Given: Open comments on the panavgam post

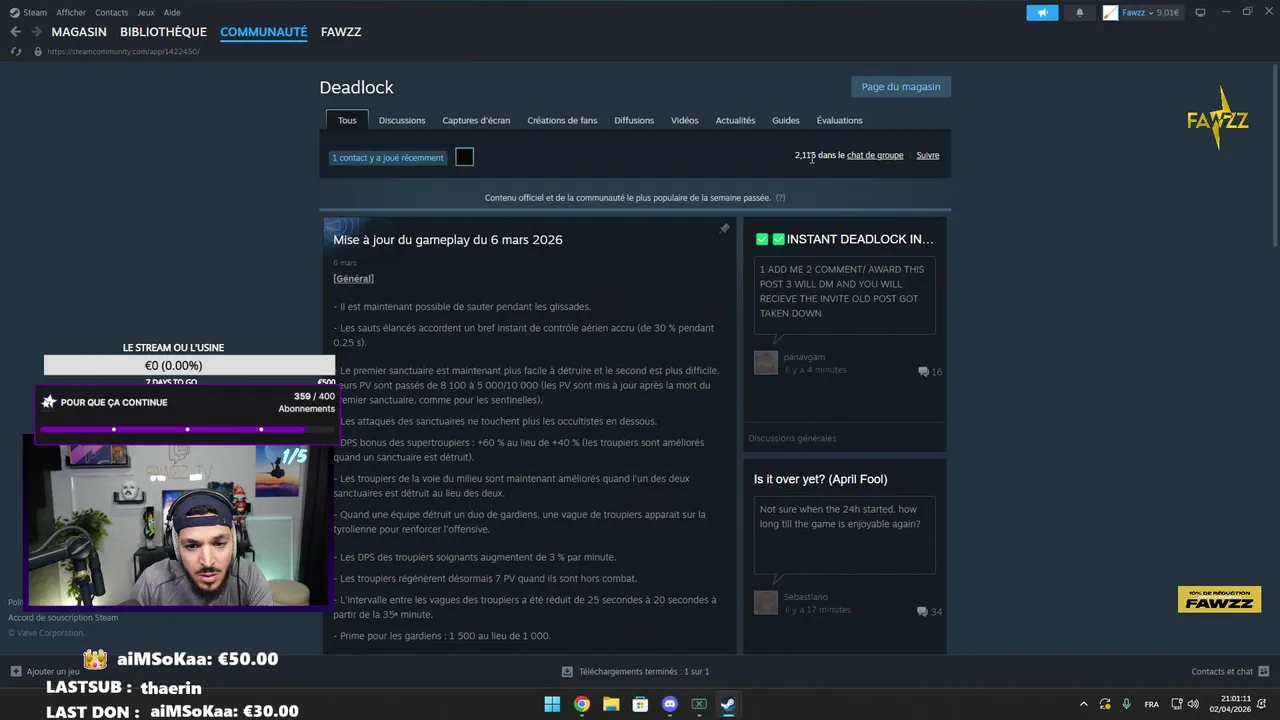Looking at the screenshot, I should pos(930,371).
